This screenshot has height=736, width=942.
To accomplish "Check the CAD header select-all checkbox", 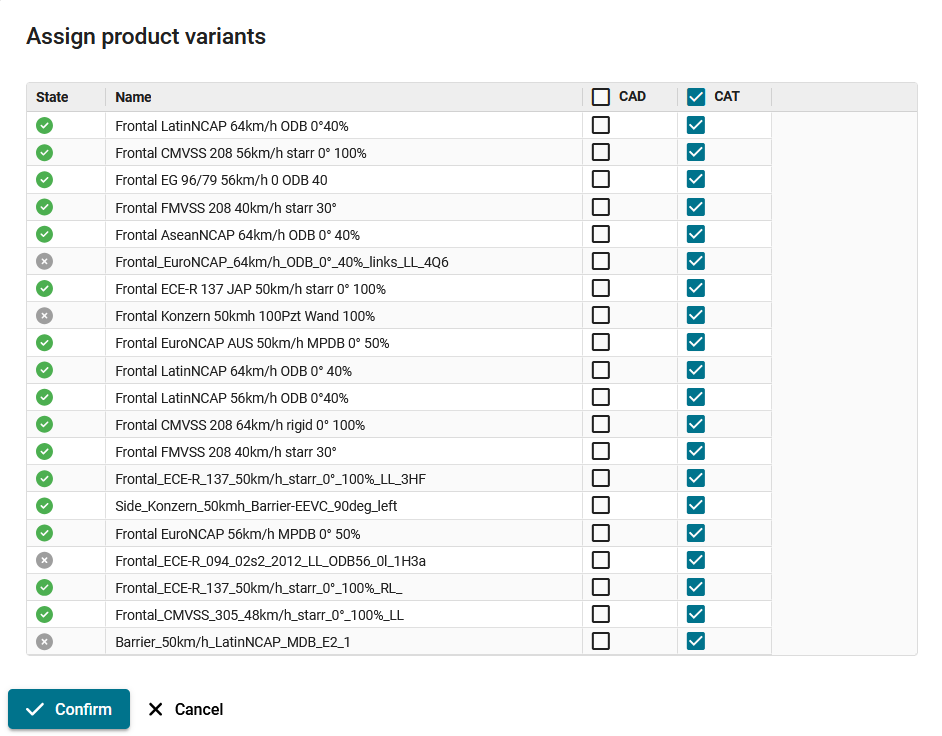I will click(601, 97).
